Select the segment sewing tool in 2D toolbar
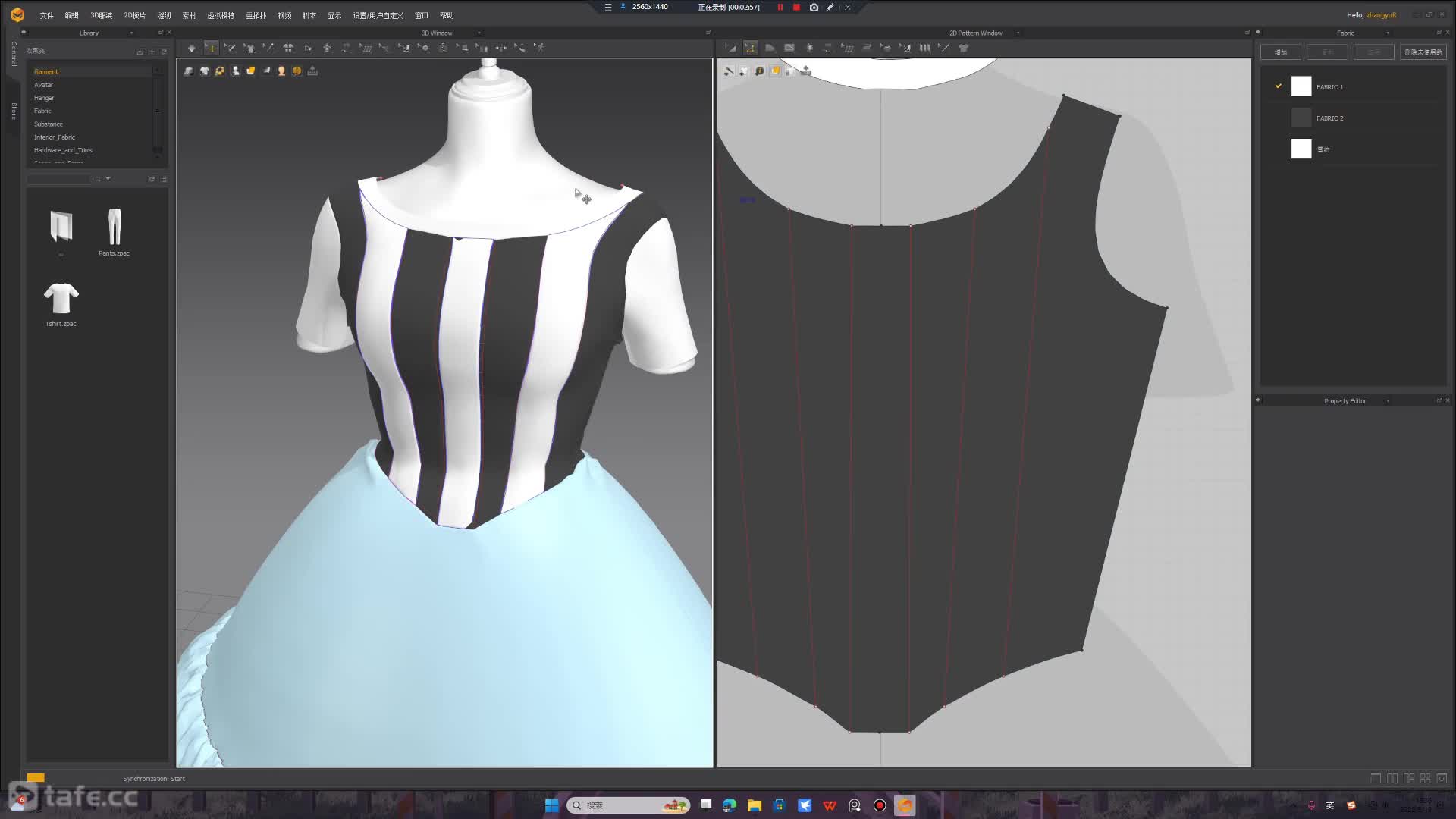Image resolution: width=1456 pixels, height=819 pixels. [944, 48]
